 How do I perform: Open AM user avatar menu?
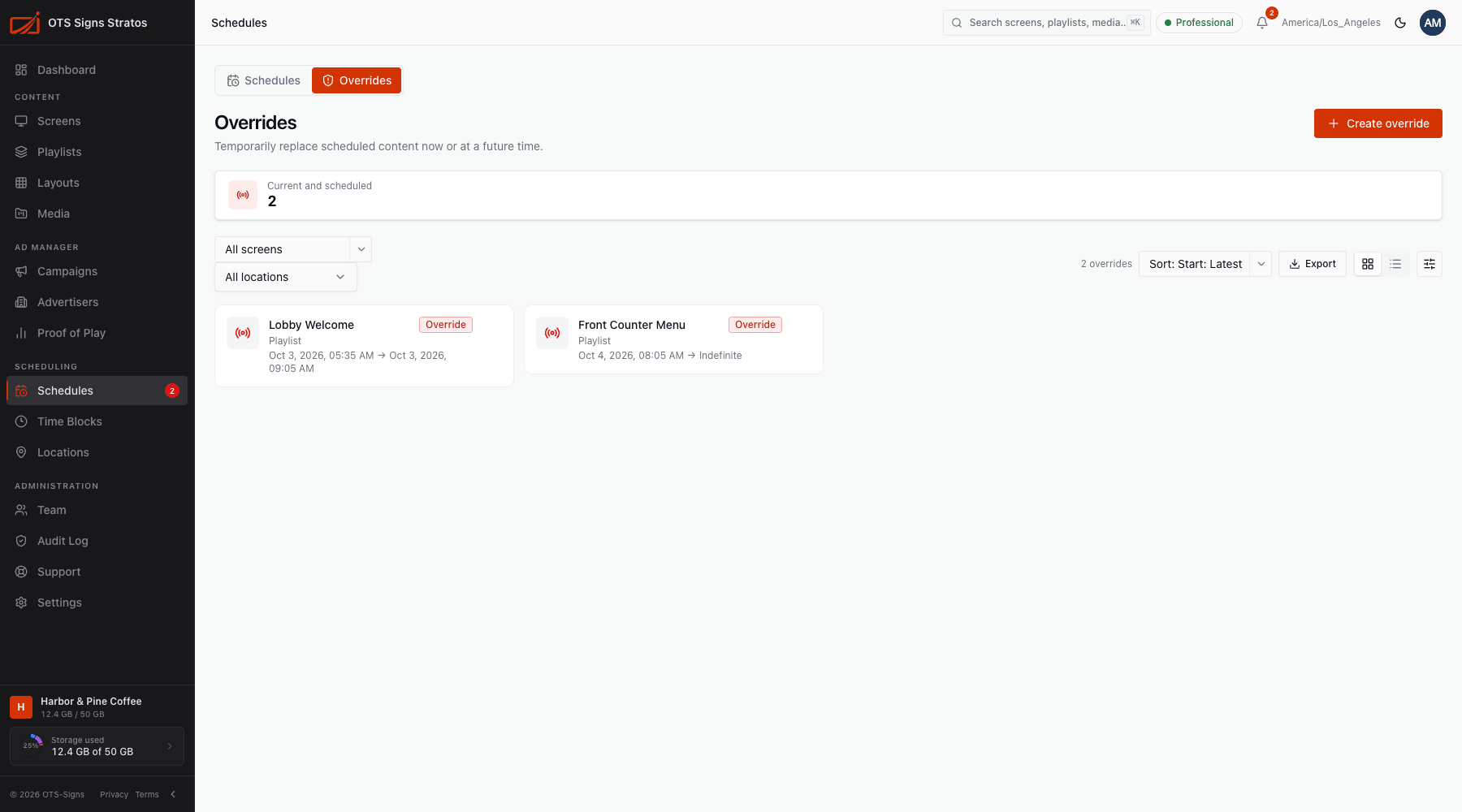pyautogui.click(x=1433, y=23)
